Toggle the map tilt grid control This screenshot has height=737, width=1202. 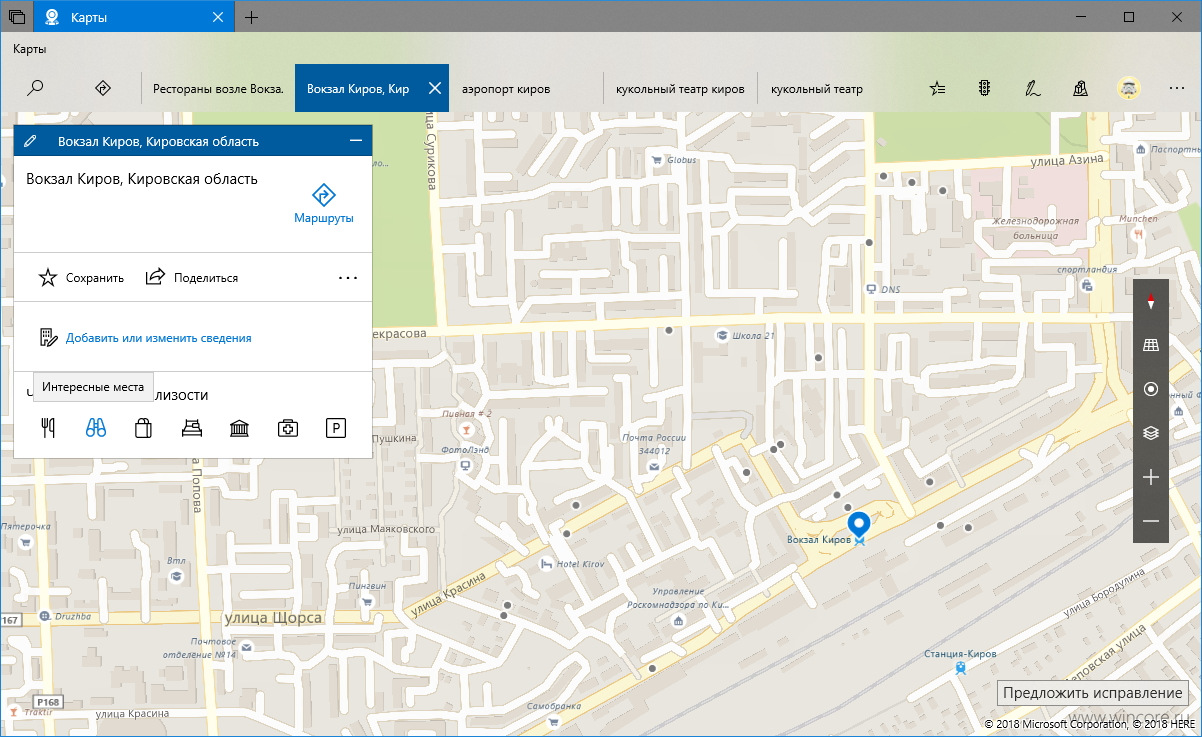tap(1151, 345)
